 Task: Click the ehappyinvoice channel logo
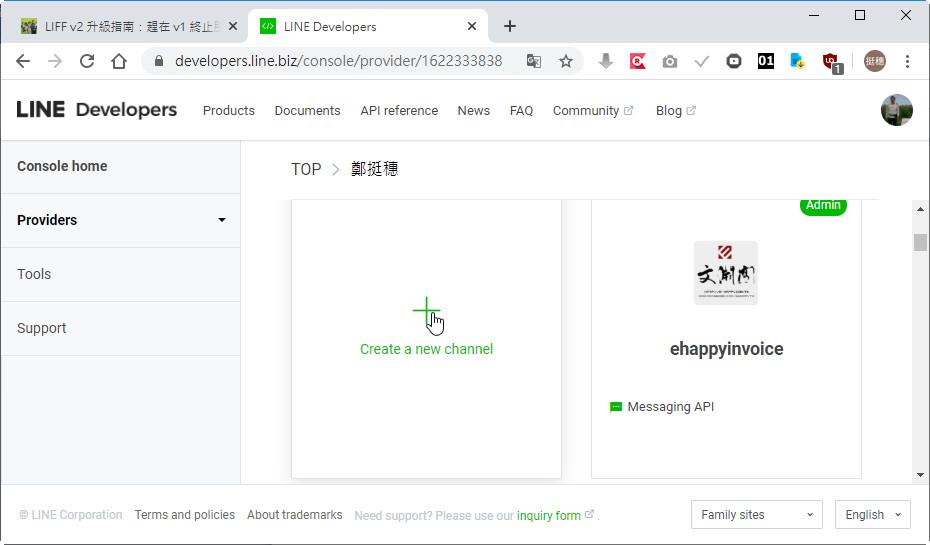tap(726, 273)
